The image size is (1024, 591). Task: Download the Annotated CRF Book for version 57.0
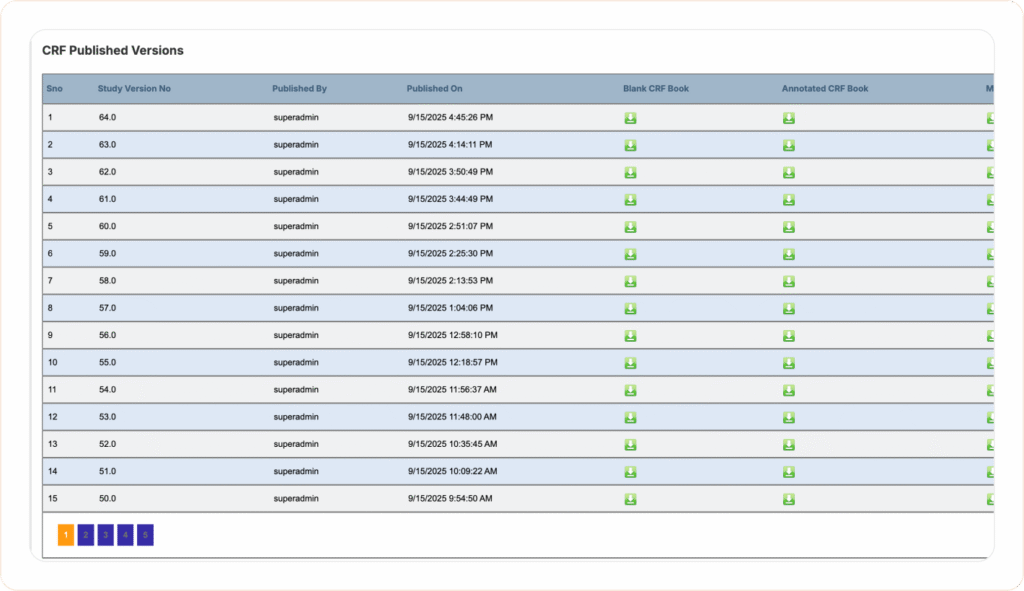click(789, 308)
